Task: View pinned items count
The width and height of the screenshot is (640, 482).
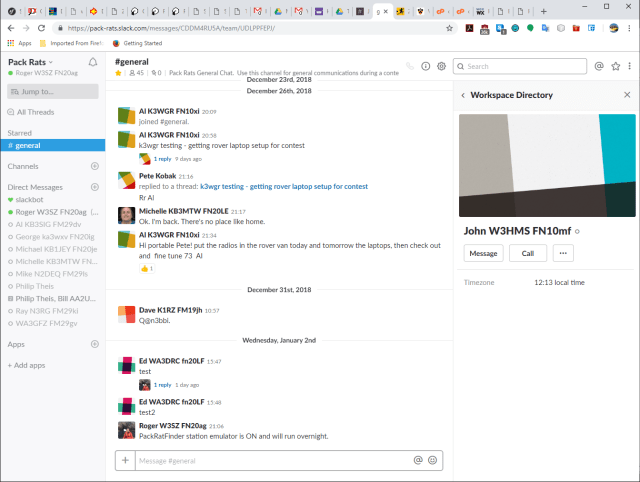Action: click(x=156, y=73)
